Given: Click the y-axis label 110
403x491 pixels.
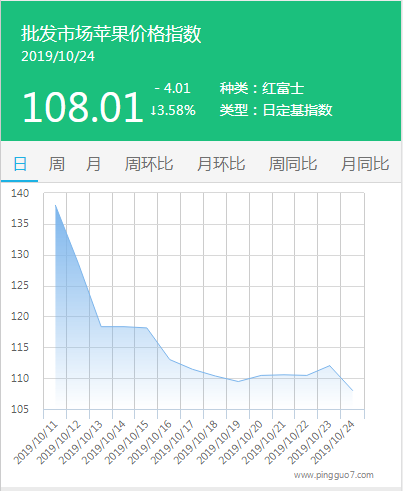Looking at the screenshot, I should pyautogui.click(x=20, y=378).
